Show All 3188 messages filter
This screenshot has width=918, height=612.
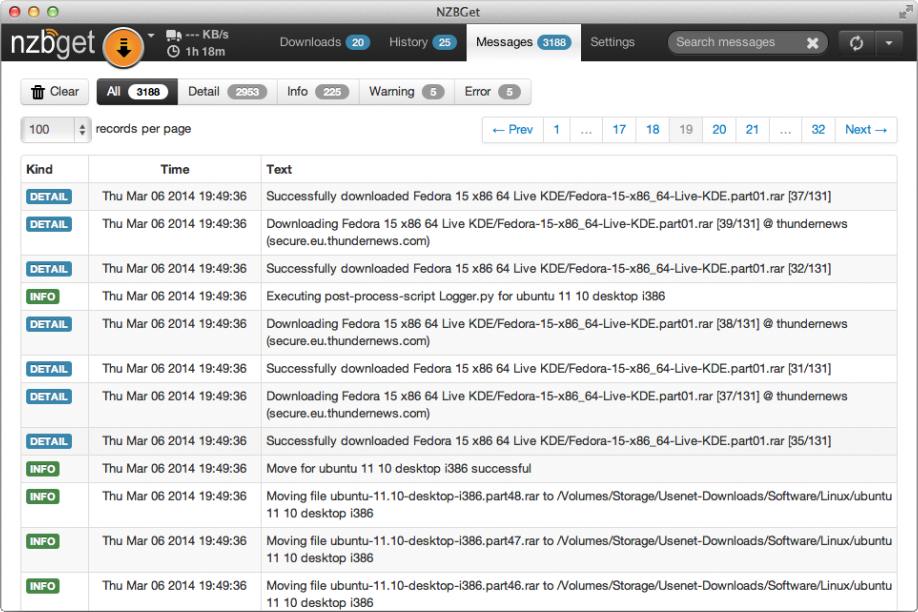tap(137, 92)
